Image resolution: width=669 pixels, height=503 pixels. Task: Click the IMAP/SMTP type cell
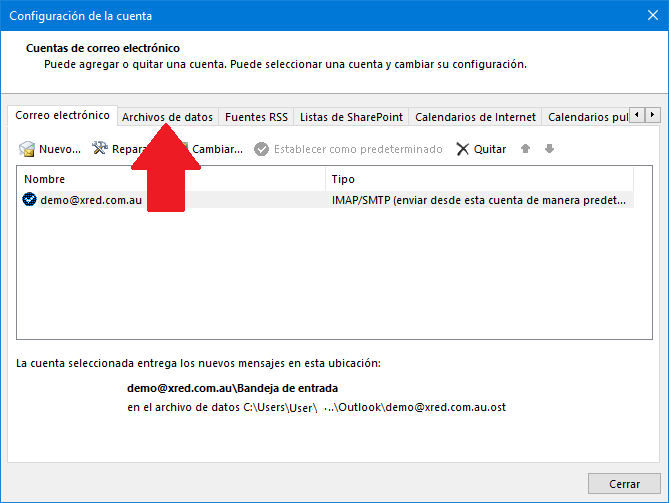pyautogui.click(x=479, y=200)
